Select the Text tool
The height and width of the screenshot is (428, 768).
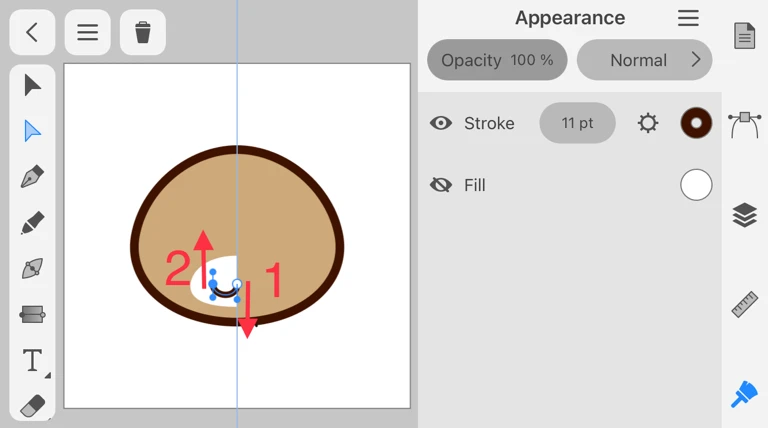[32, 360]
